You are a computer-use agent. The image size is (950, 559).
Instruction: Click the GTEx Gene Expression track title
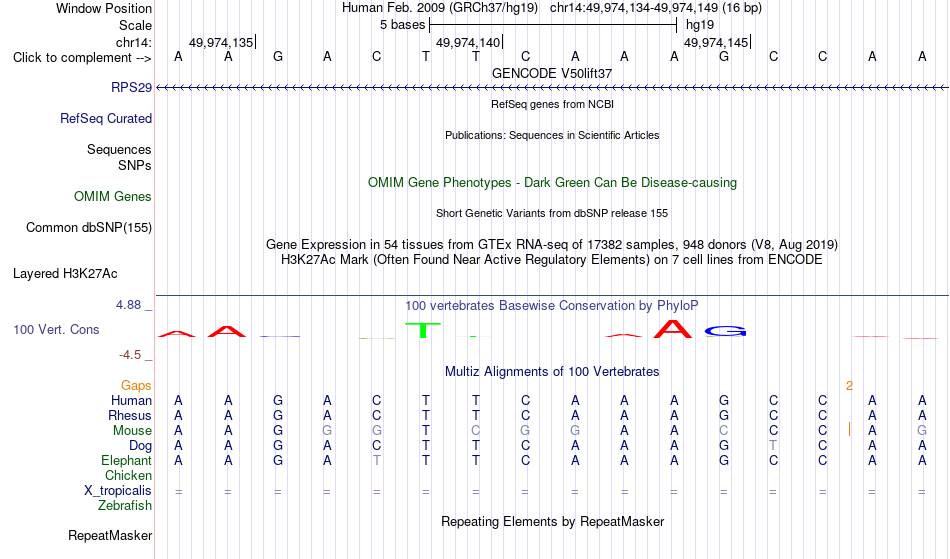(552, 245)
